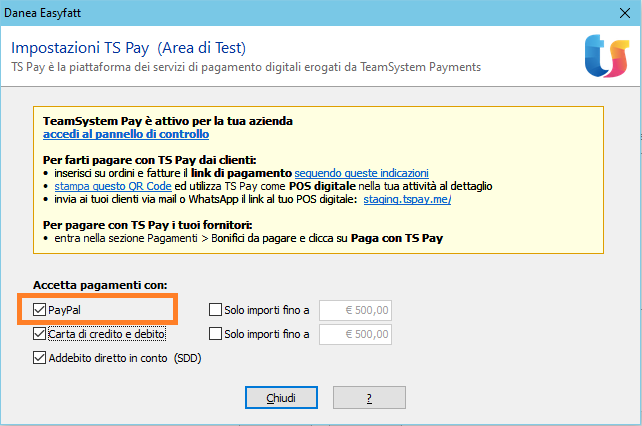Click Paga con TS Pay bold text
Viewport: 642px width, 426px height.
(397, 238)
